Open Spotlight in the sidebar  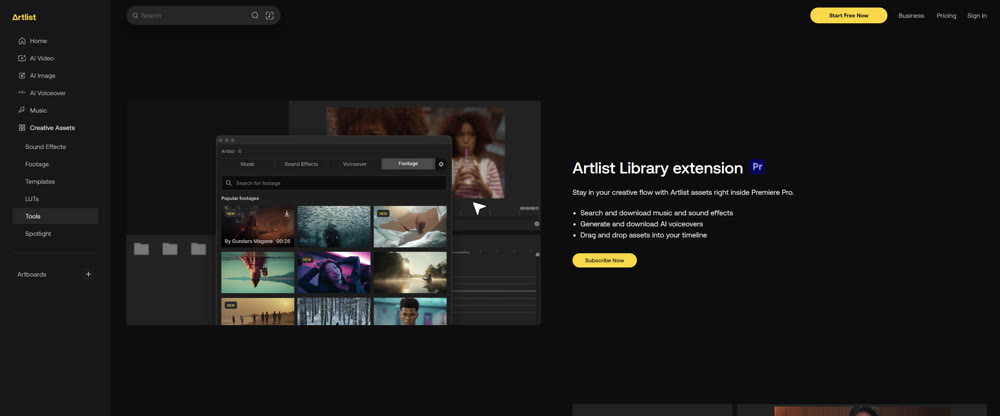coord(38,234)
